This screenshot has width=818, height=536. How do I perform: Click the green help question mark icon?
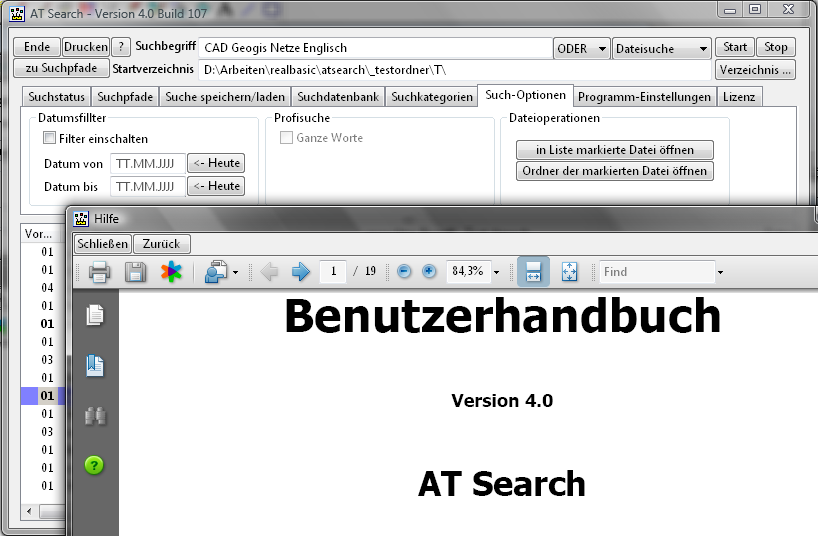pos(94,465)
